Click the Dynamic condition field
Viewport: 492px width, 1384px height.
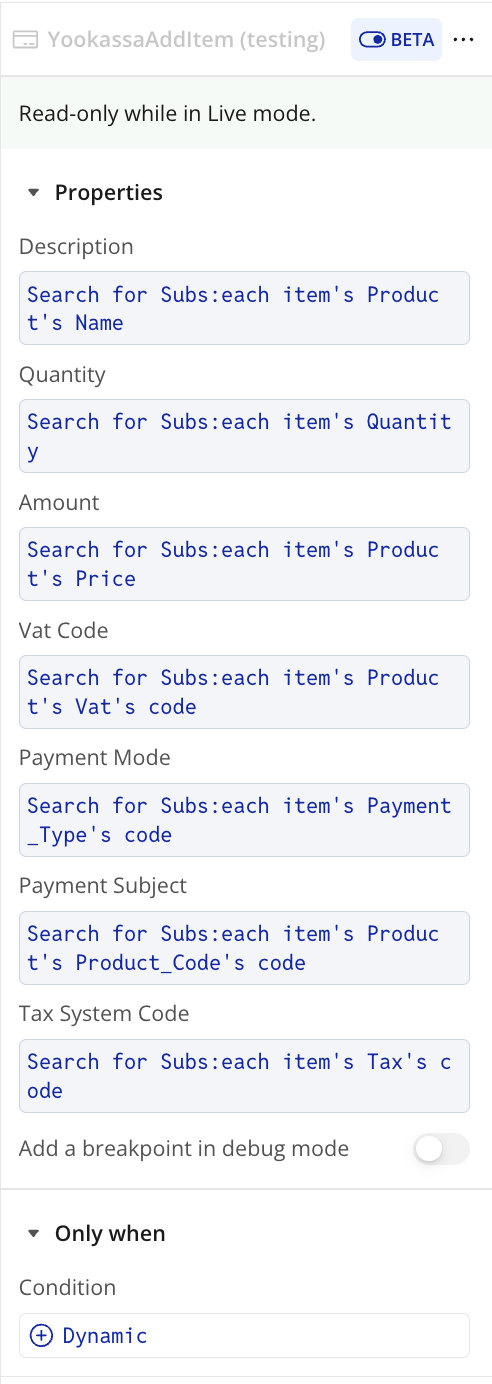[x=244, y=1336]
